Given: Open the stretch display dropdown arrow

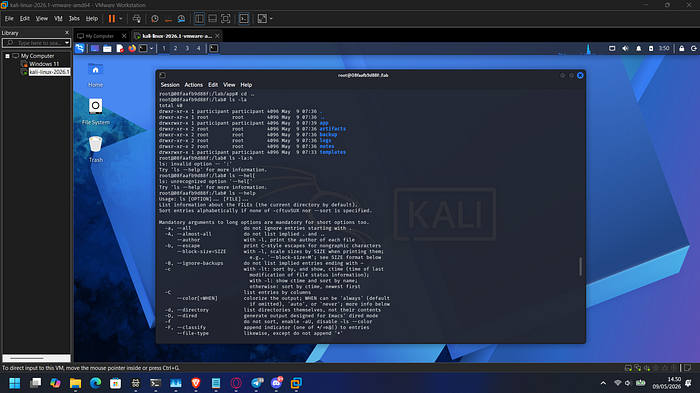Looking at the screenshot, I should [x=271, y=19].
